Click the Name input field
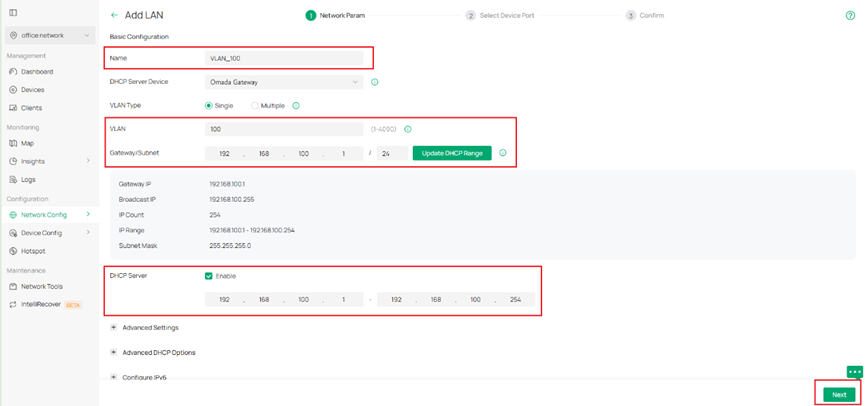Image resolution: width=865 pixels, height=406 pixels. [x=284, y=58]
